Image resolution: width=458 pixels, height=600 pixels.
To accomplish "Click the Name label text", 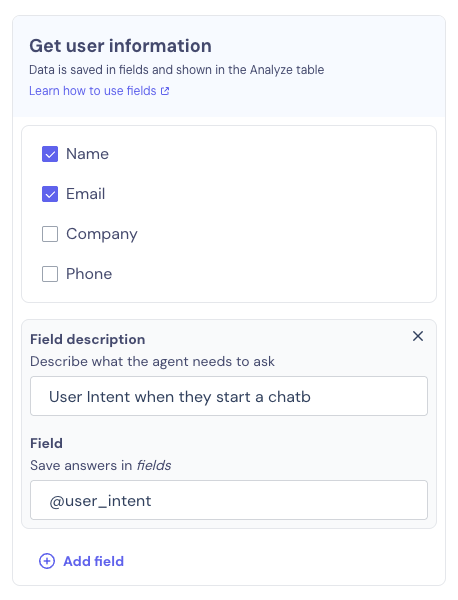I will (x=88, y=154).
